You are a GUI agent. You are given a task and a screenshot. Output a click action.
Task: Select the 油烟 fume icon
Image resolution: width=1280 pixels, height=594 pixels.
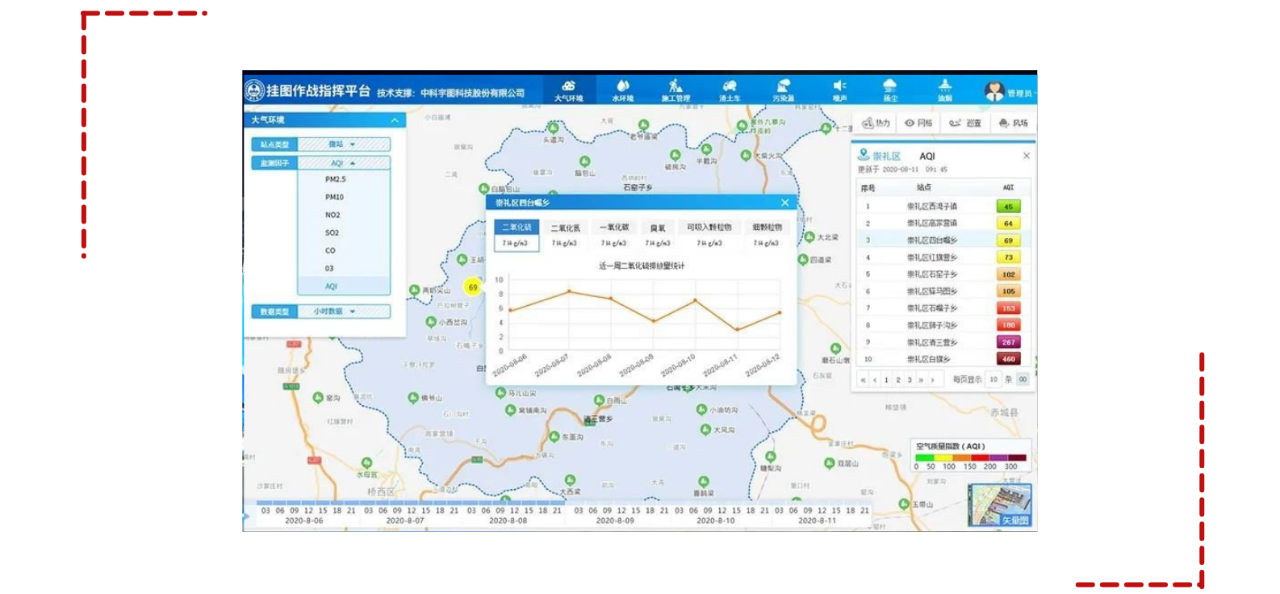[944, 90]
